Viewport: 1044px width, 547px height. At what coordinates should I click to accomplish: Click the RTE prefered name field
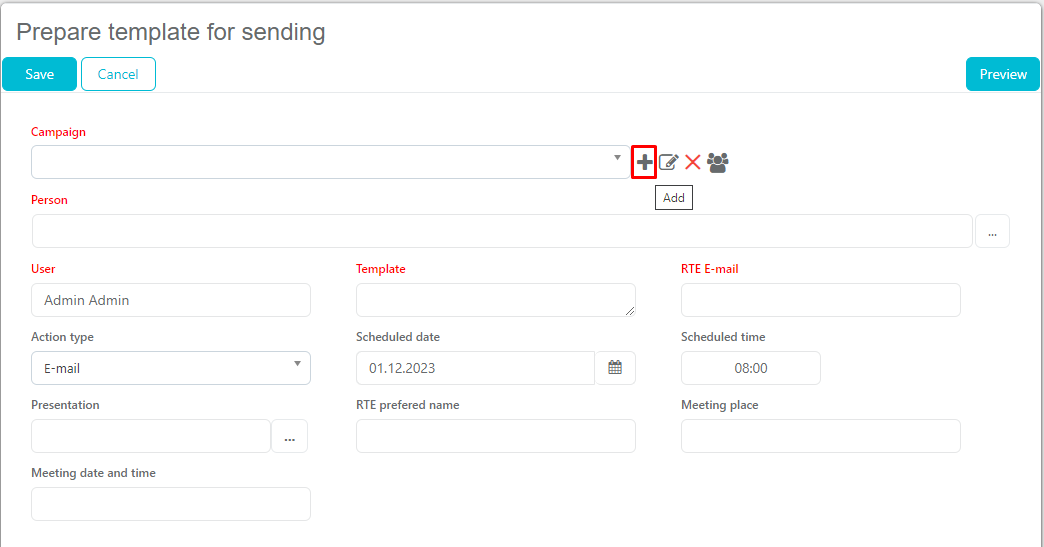click(x=495, y=436)
